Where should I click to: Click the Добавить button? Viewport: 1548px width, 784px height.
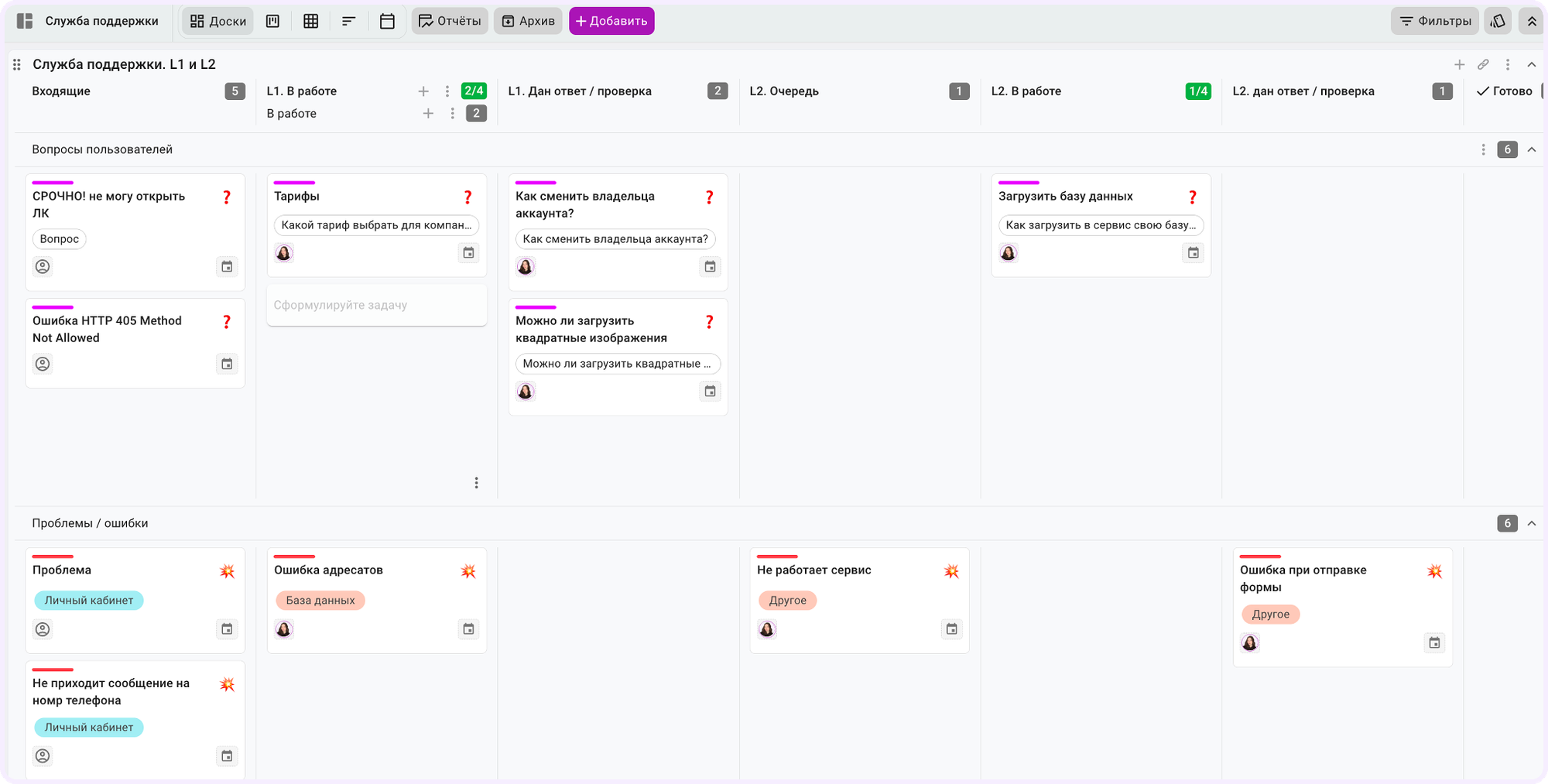[x=611, y=21]
